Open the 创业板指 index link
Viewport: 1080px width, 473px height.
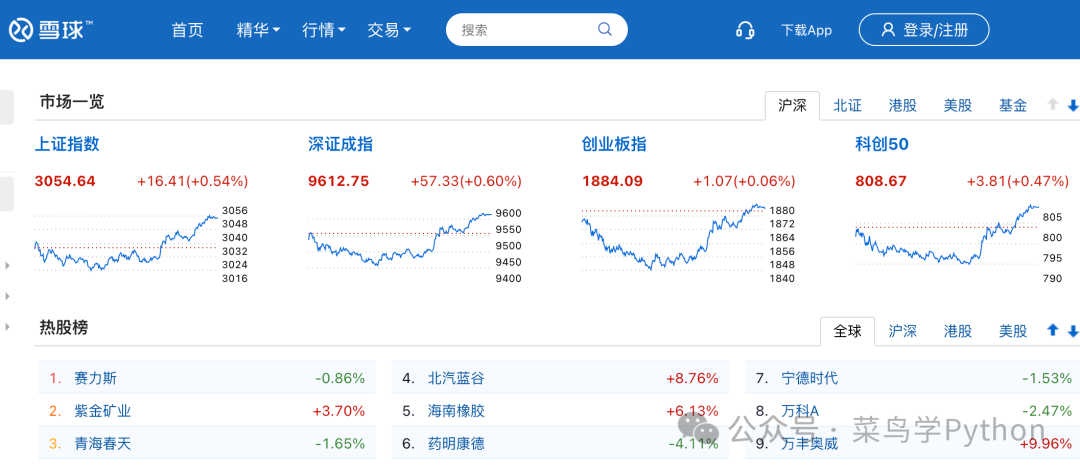614,145
